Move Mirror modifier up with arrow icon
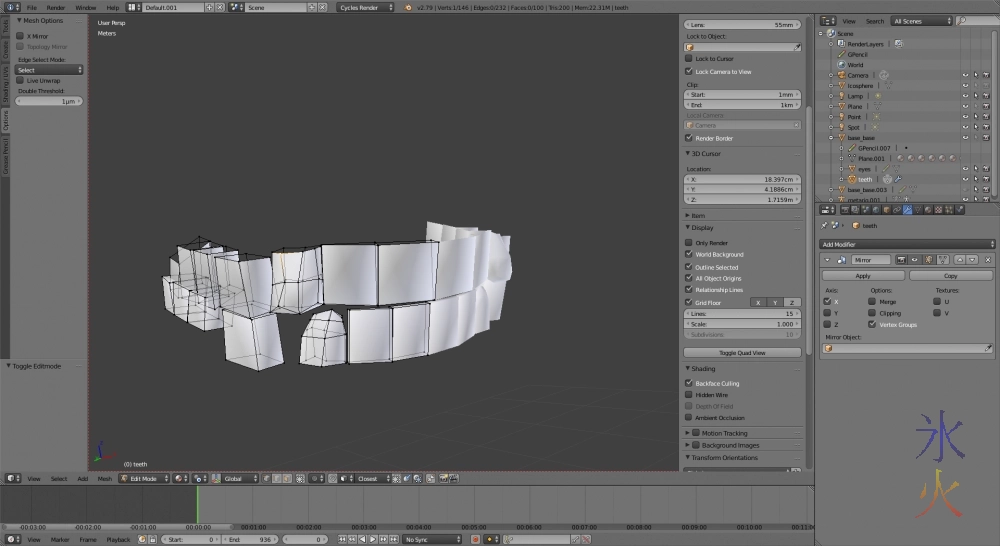The image size is (1000, 546). pyautogui.click(x=959, y=260)
